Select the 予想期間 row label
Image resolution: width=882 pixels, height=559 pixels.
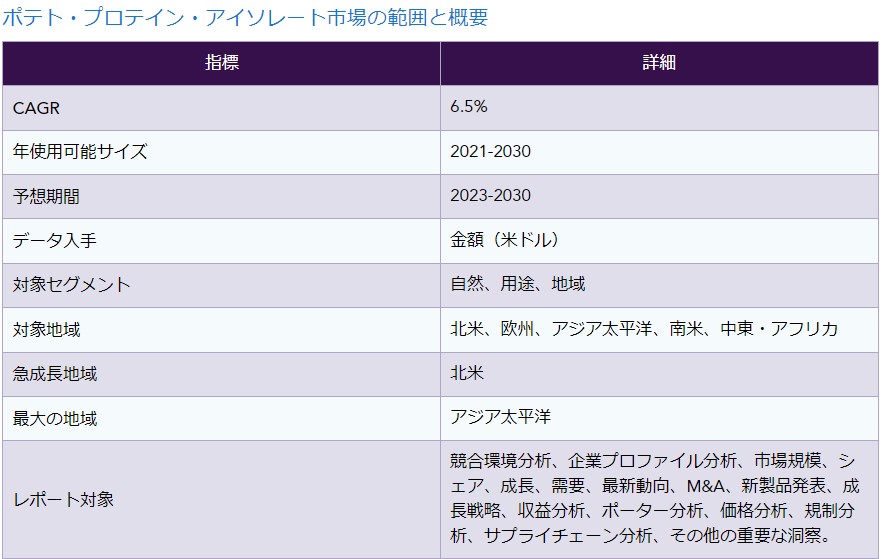coord(46,196)
